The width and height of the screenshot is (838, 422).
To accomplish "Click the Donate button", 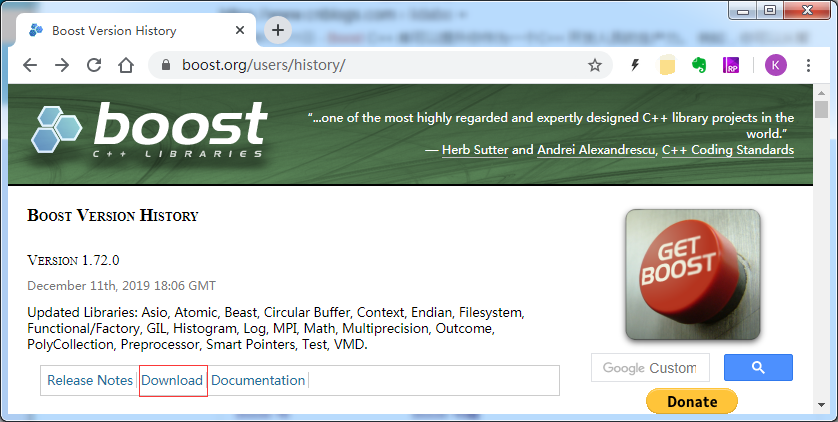I will click(692, 402).
